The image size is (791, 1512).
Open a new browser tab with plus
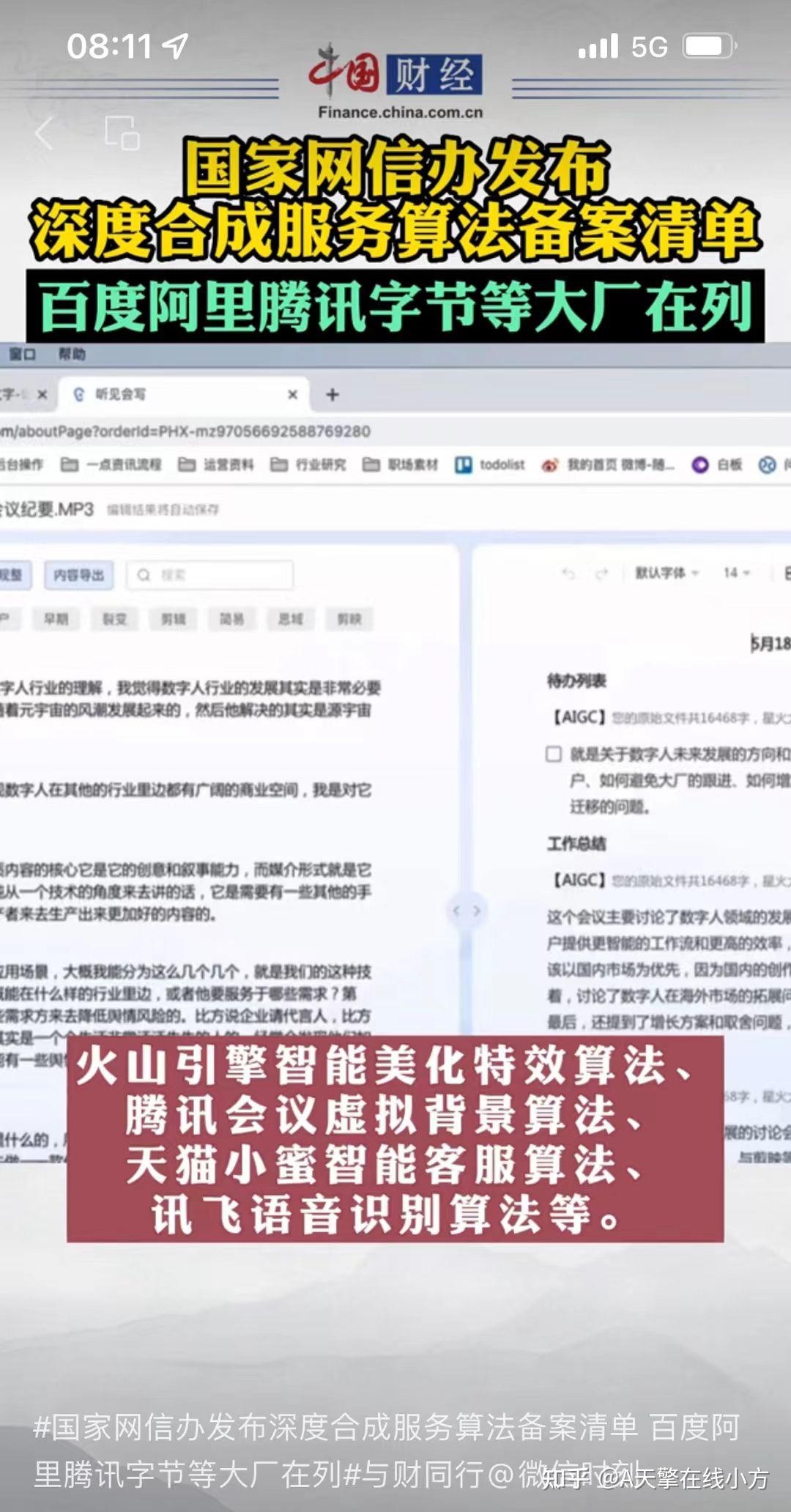(x=333, y=395)
